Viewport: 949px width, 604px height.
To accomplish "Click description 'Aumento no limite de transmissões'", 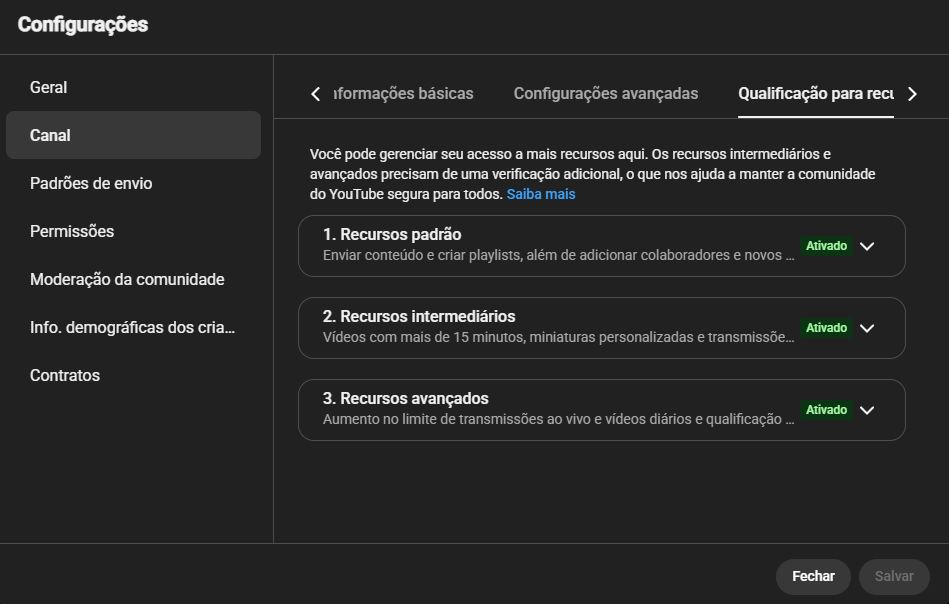I will pos(558,419).
